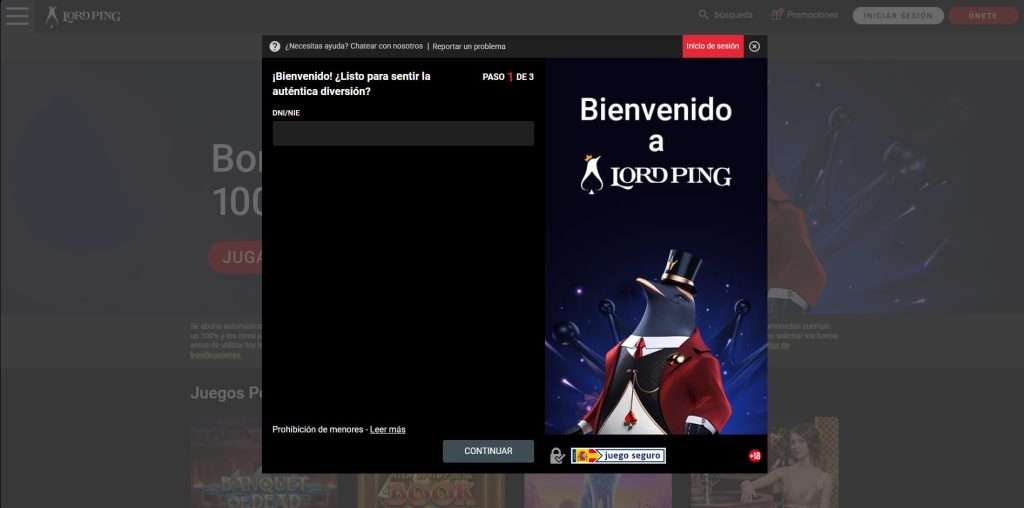Image resolution: width=1024 pixels, height=508 pixels.
Task: Click the búsqueda search field
Action: coord(733,14)
